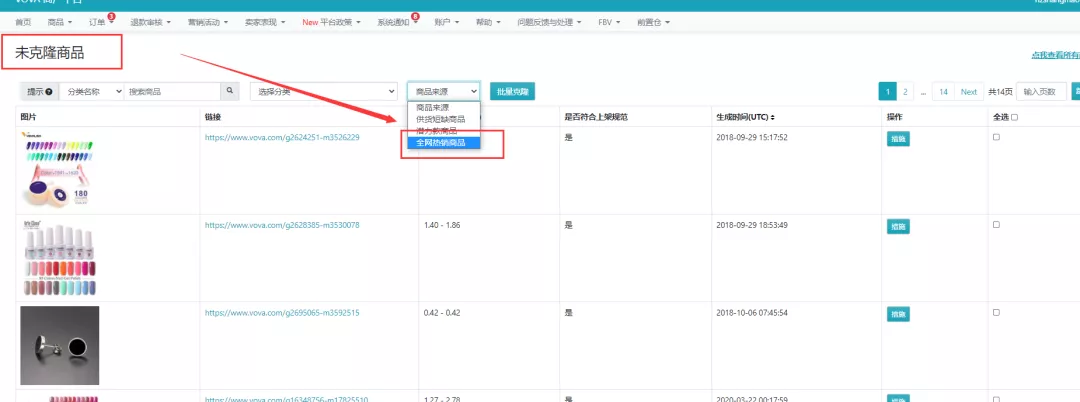Click the black stud earrings product thumbnail
1080x402 pixels.
[60, 346]
